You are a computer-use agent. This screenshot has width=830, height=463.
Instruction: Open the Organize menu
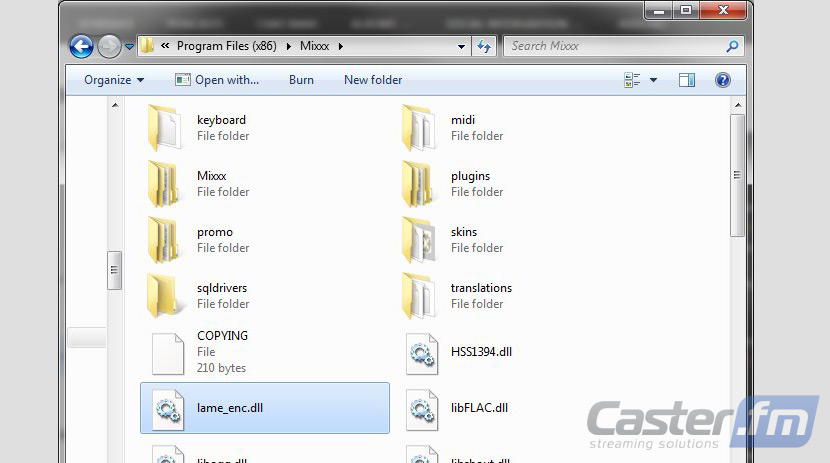tap(114, 80)
